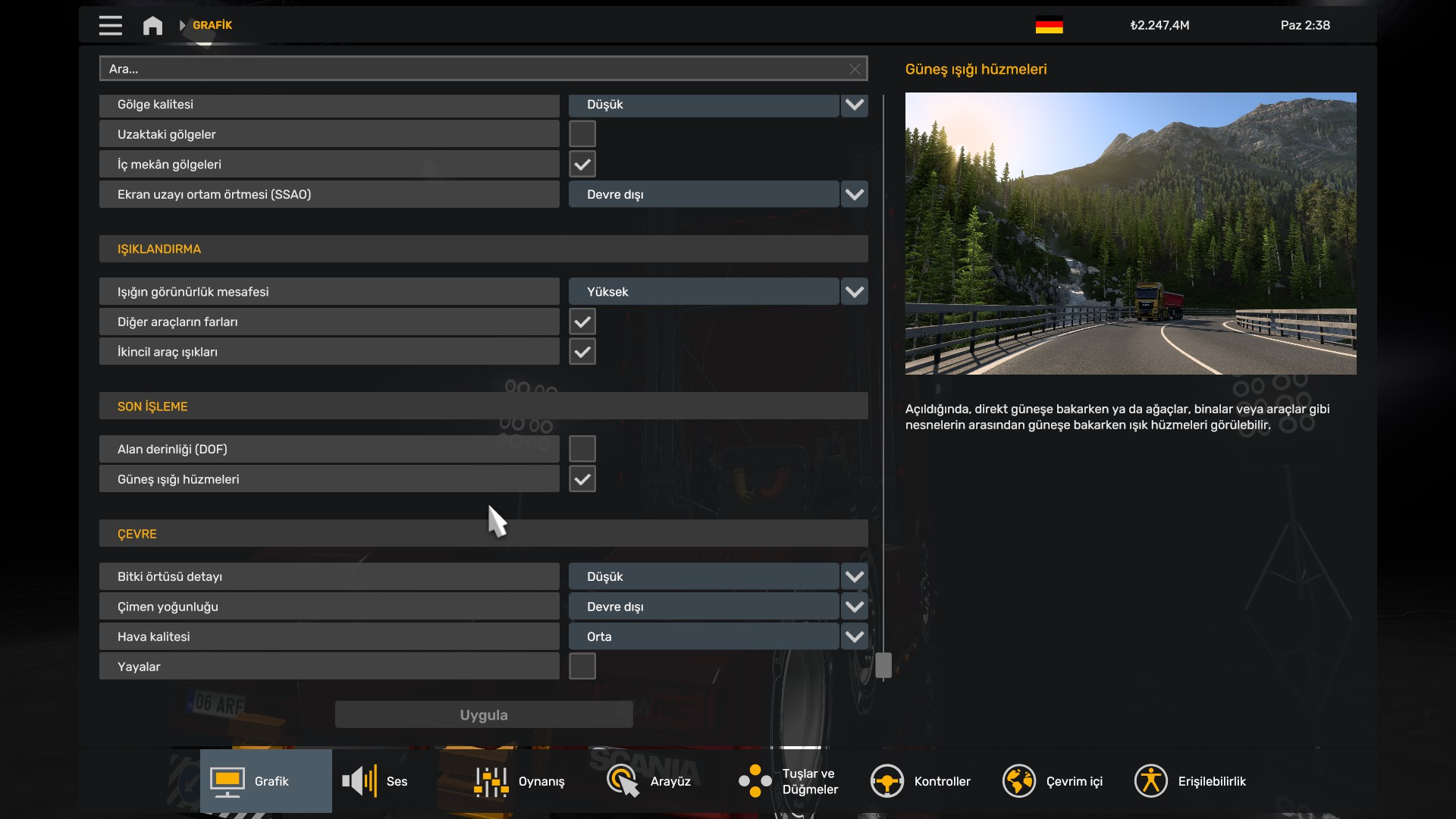Go to the home screen icon
This screenshot has width=1456, height=819.
pyautogui.click(x=152, y=26)
